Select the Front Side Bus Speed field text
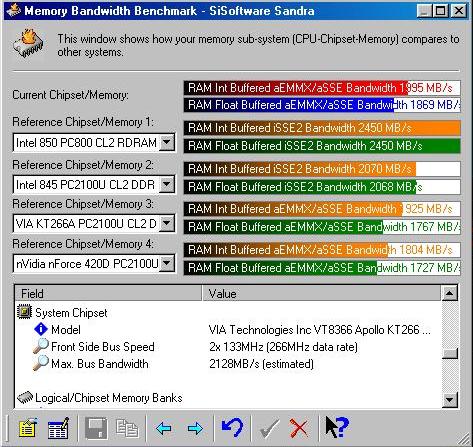 point(103,347)
